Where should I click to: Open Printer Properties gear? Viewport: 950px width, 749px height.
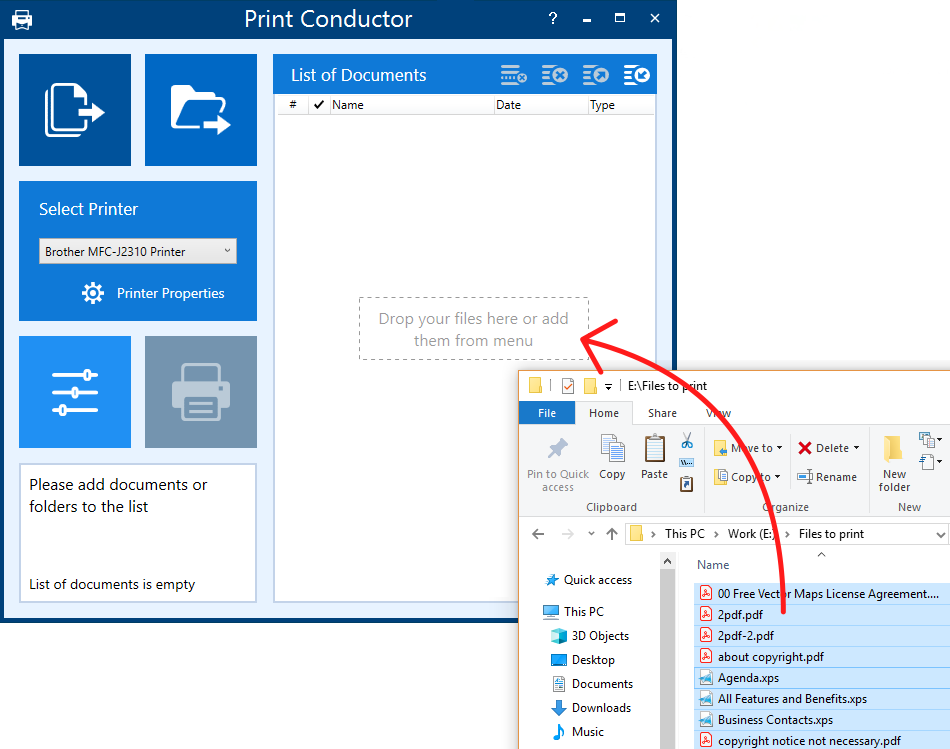tap(93, 293)
